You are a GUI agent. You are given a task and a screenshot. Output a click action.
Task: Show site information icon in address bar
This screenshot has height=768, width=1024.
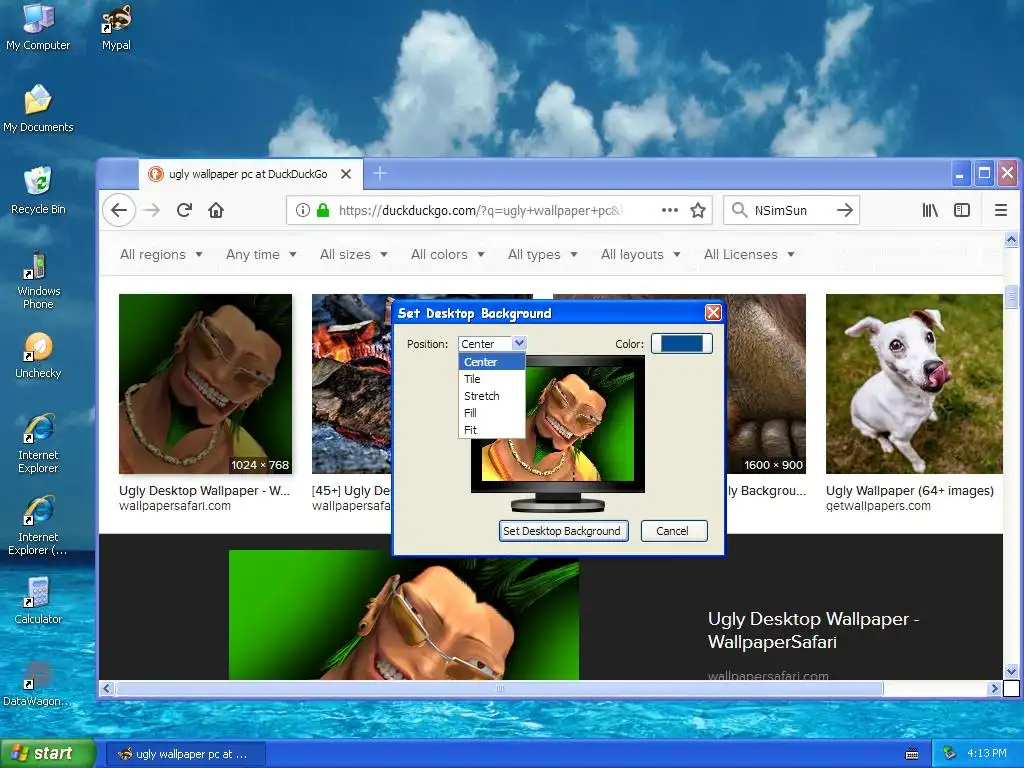(302, 210)
